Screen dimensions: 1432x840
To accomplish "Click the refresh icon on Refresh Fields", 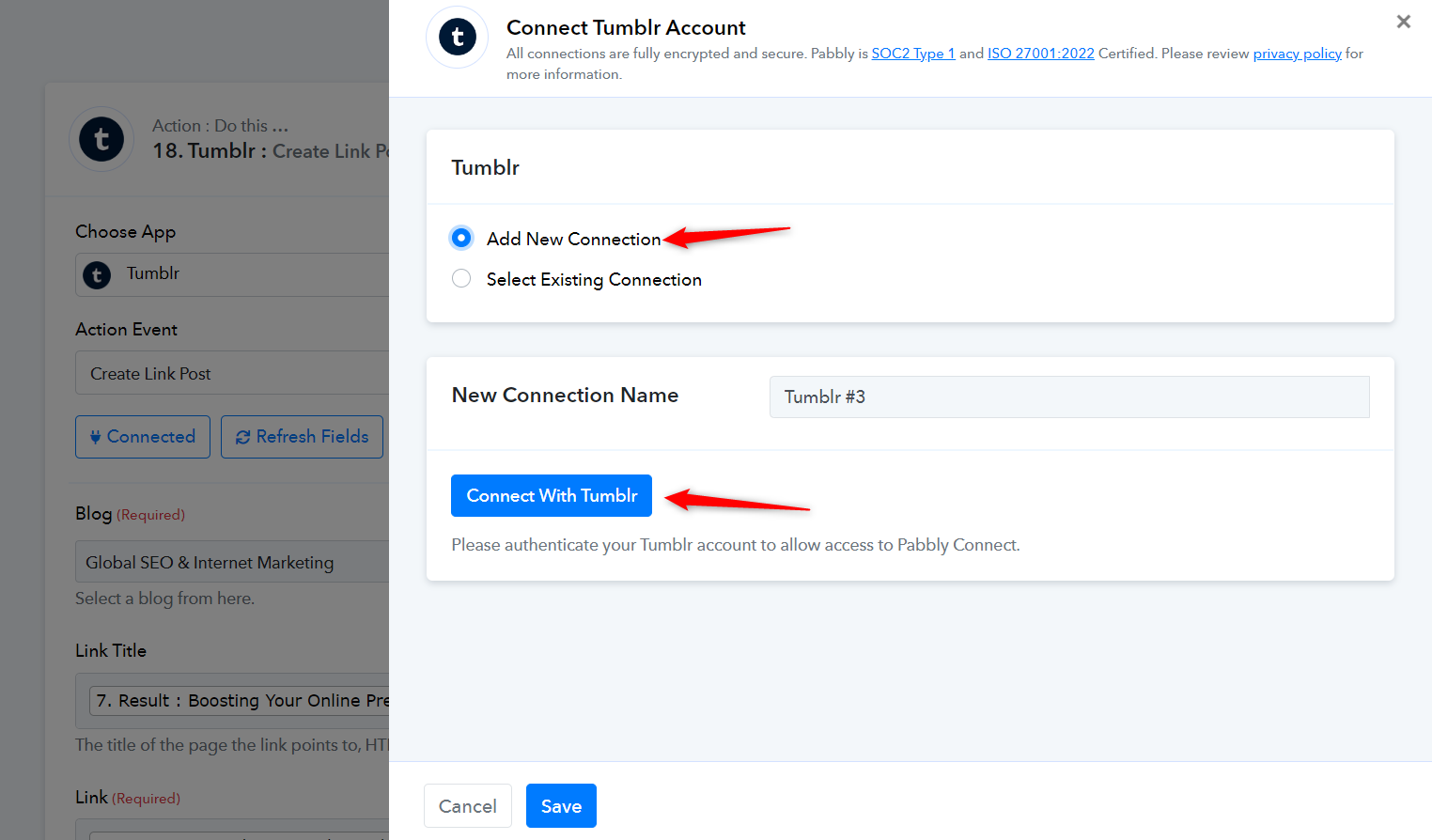I will [x=242, y=437].
